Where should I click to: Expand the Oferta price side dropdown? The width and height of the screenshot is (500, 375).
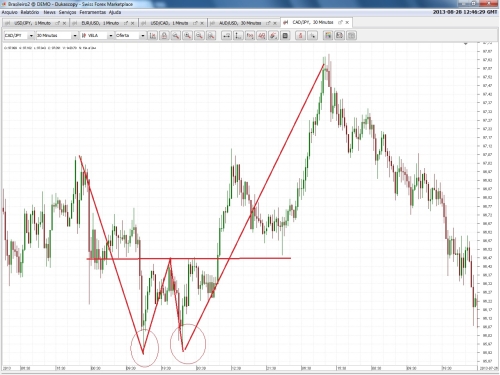tap(130, 35)
